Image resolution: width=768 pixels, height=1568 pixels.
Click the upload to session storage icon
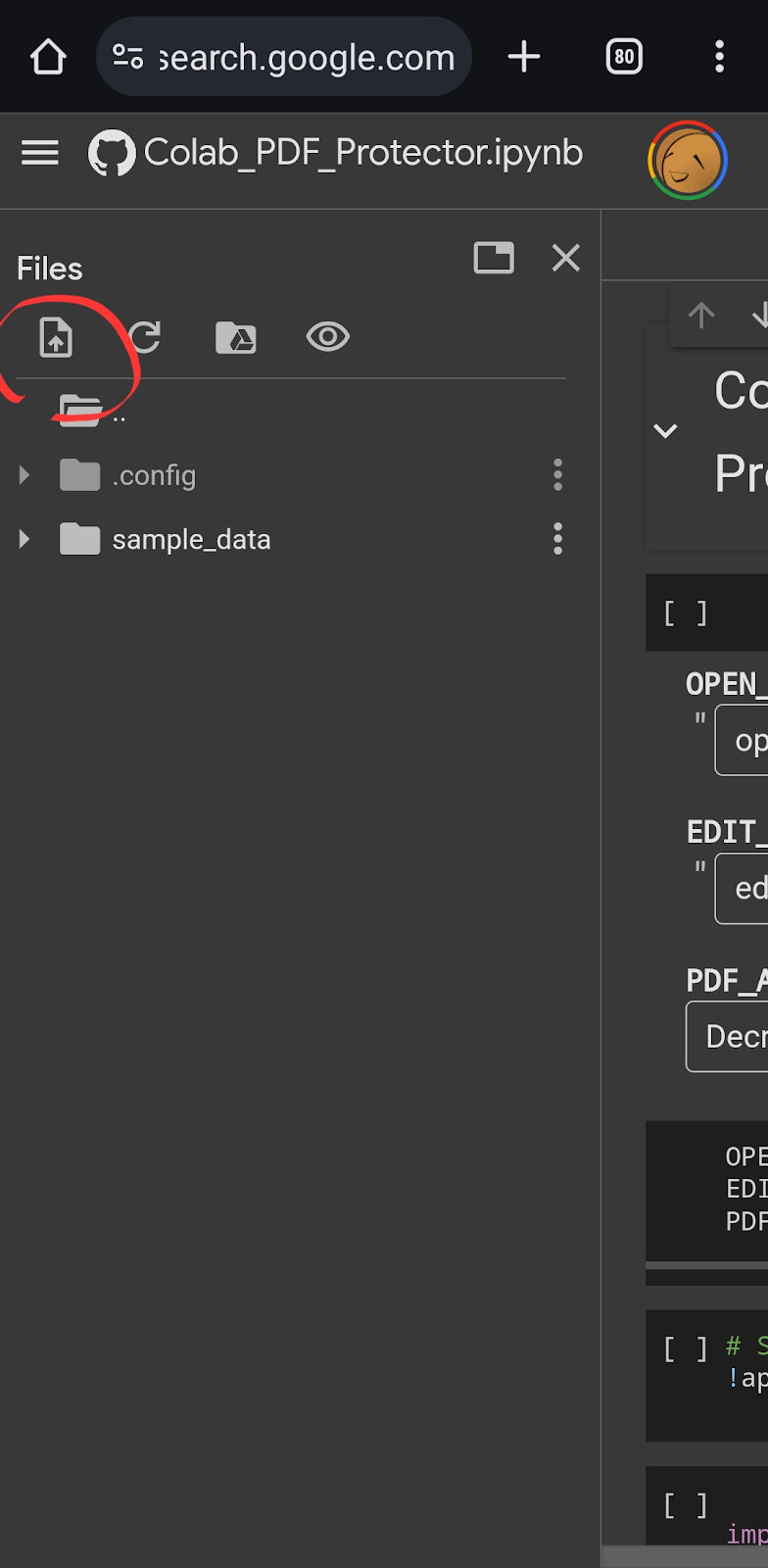point(56,338)
